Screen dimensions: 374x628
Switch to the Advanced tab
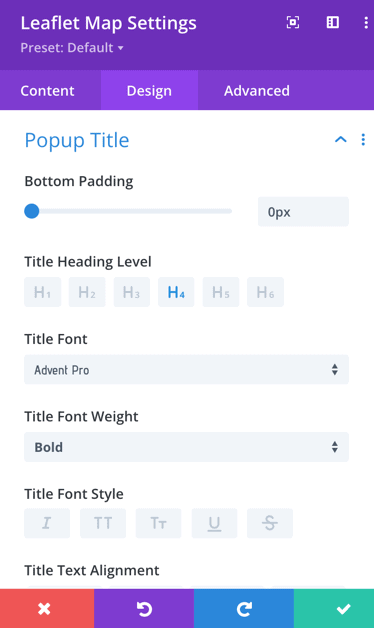(257, 91)
